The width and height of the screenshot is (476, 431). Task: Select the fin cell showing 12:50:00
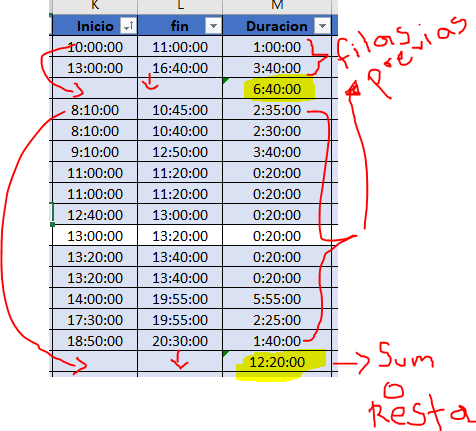180,152
